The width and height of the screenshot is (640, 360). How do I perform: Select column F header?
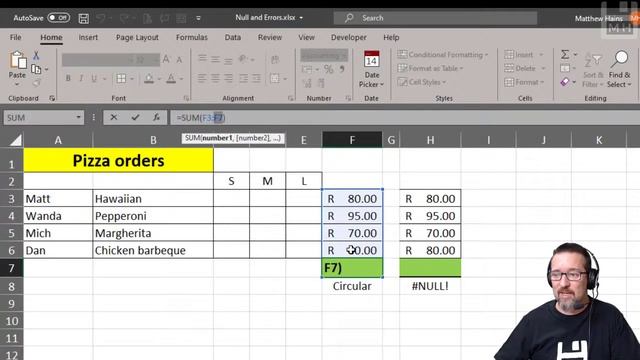[x=352, y=140]
